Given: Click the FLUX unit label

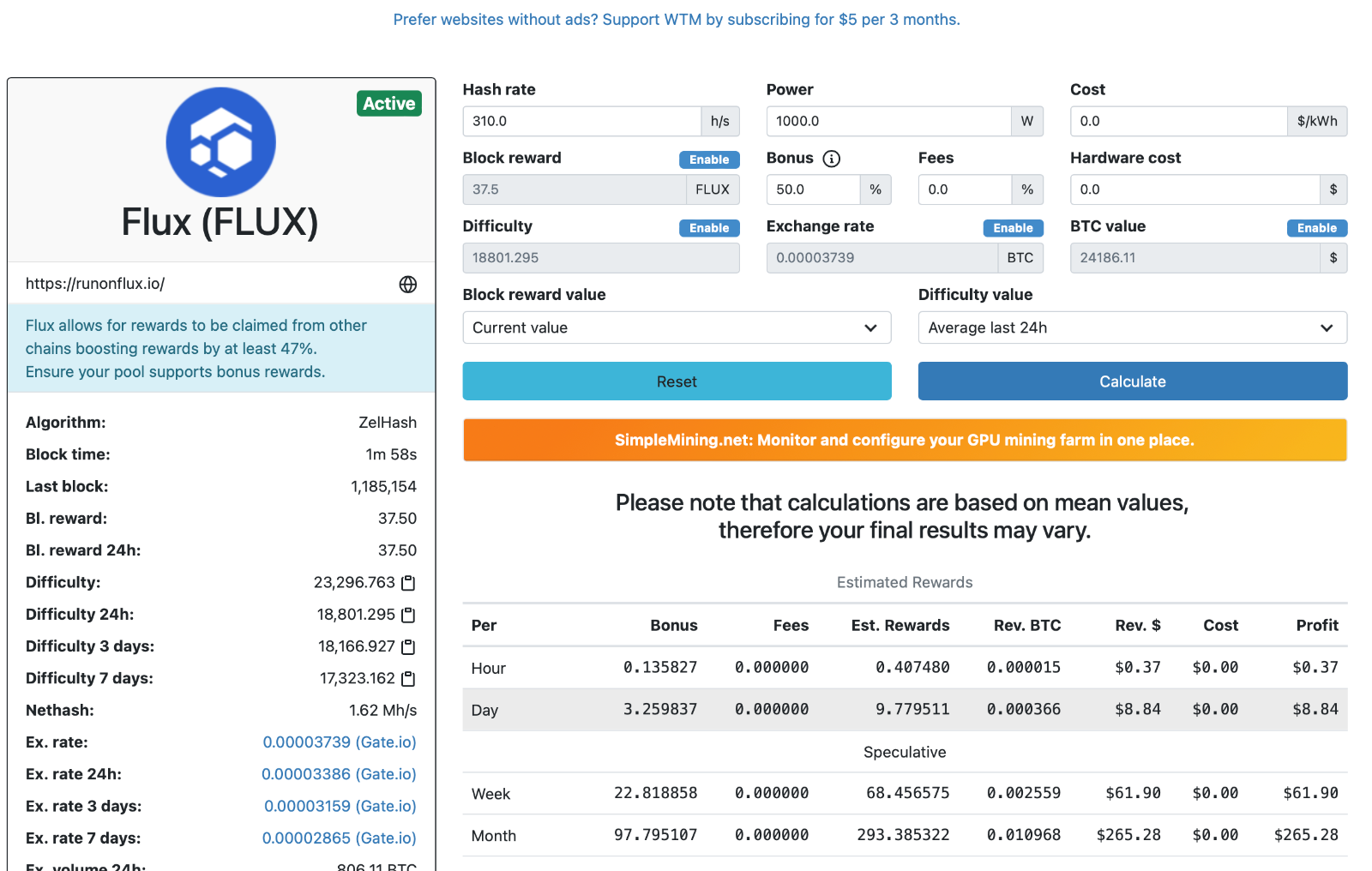Looking at the screenshot, I should pyautogui.click(x=713, y=189).
